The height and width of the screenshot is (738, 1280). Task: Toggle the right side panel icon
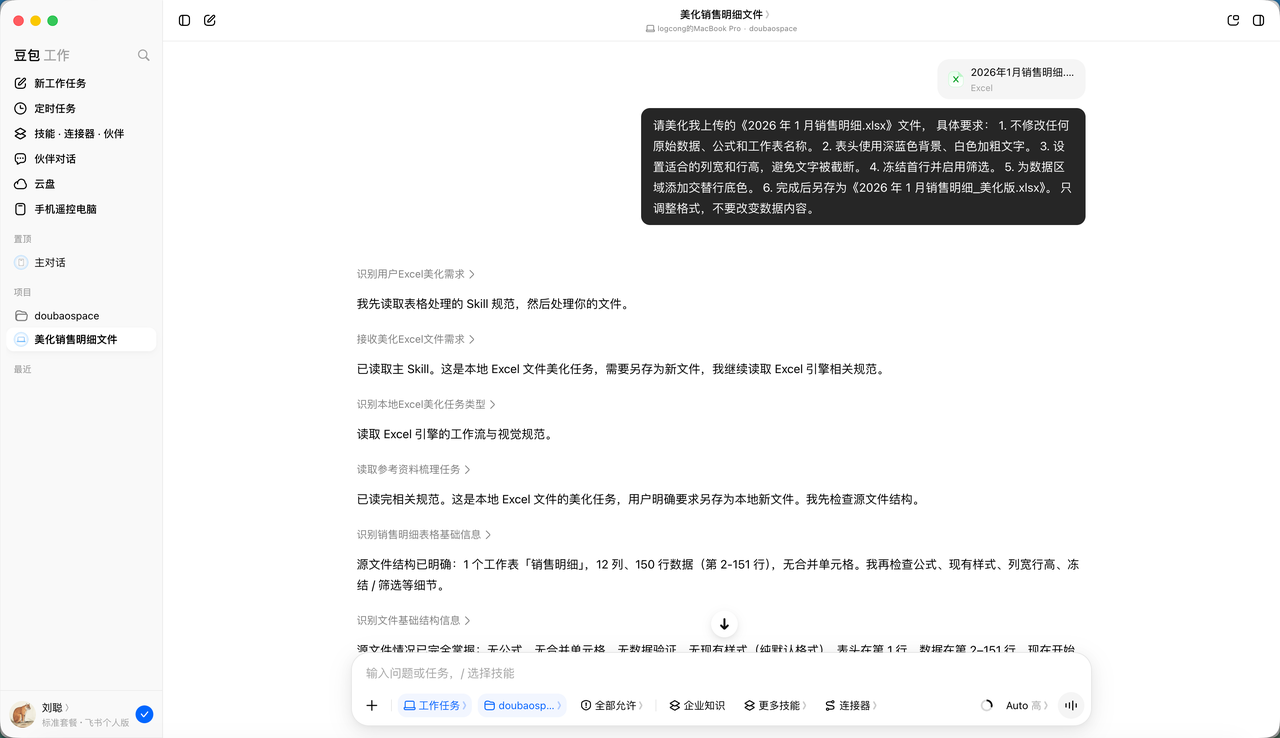1259,20
